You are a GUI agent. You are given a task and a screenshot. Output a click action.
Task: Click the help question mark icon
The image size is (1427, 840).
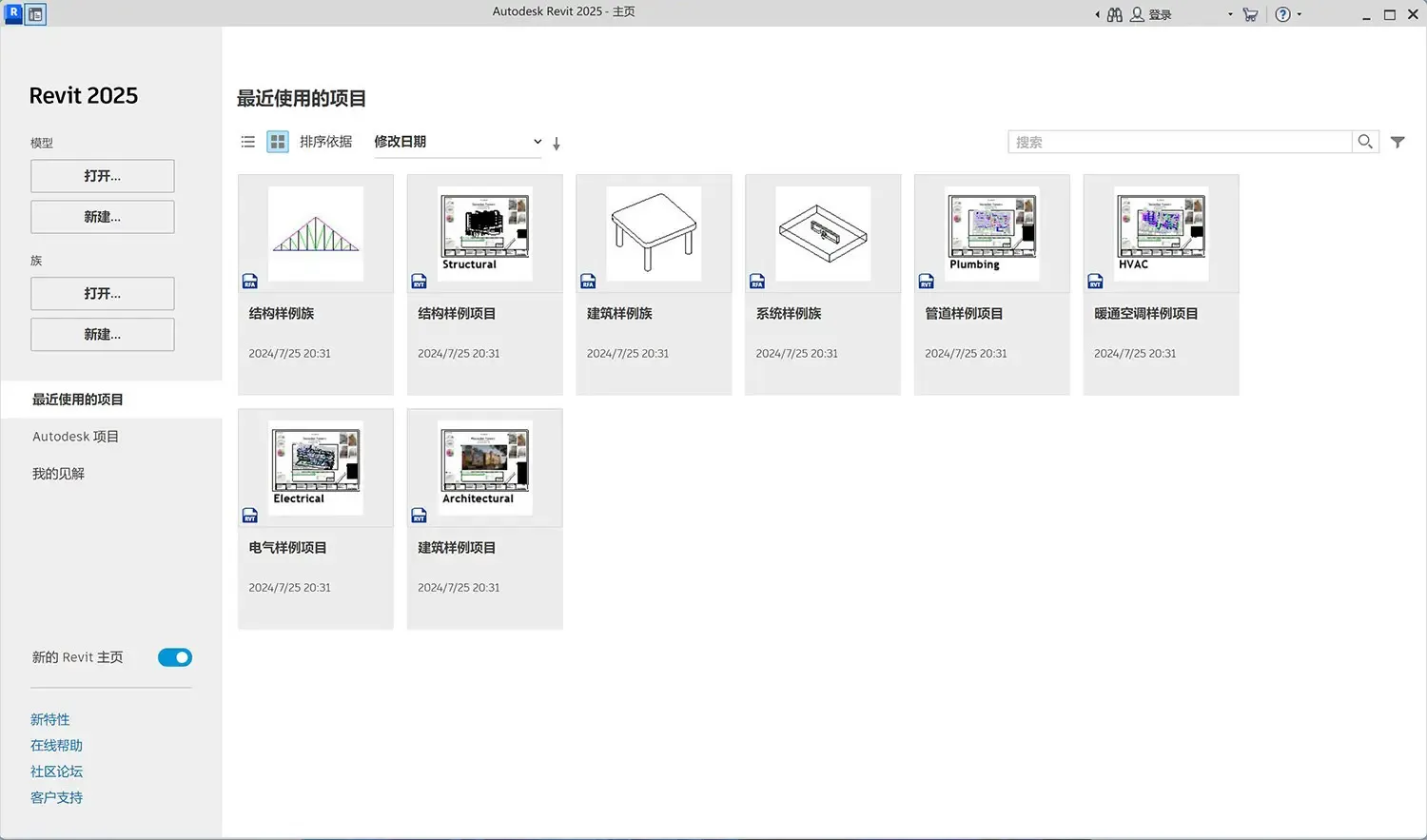(1282, 14)
